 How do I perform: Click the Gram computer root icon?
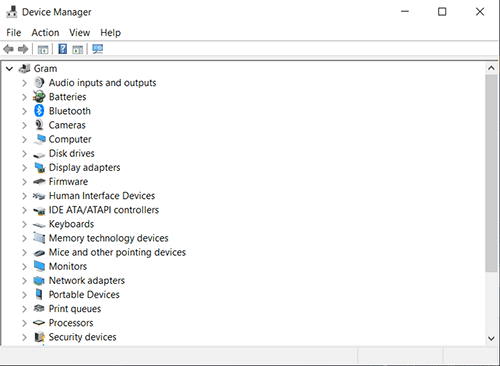24,68
